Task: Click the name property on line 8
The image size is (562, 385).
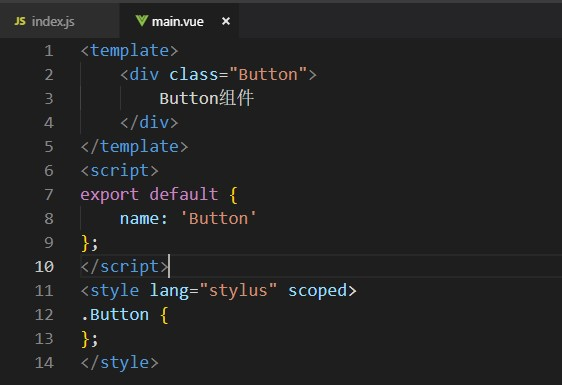Action: [139, 219]
